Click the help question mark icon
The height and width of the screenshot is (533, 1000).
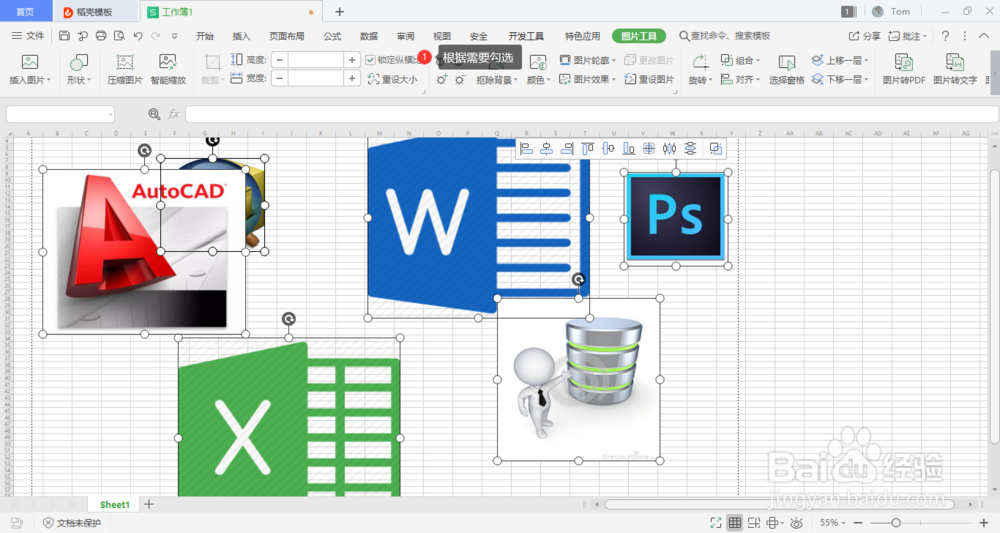coord(945,36)
